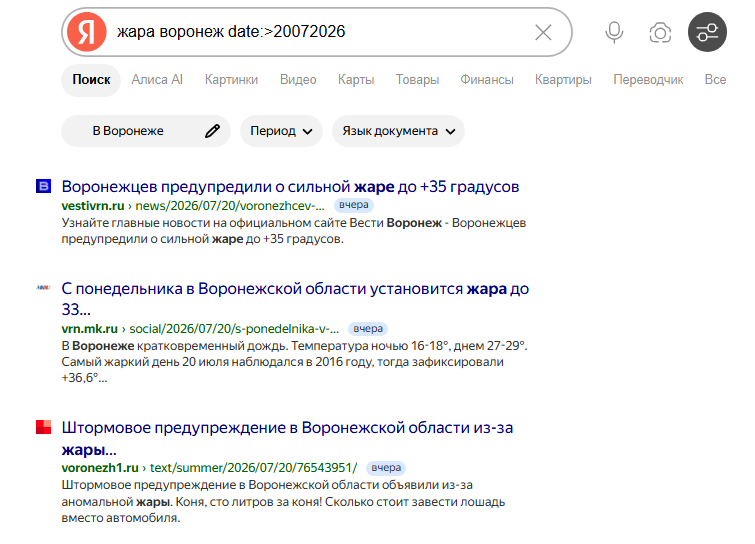This screenshot has width=755, height=544.
Task: Edit the region using the pencil icon
Action: pyautogui.click(x=212, y=131)
